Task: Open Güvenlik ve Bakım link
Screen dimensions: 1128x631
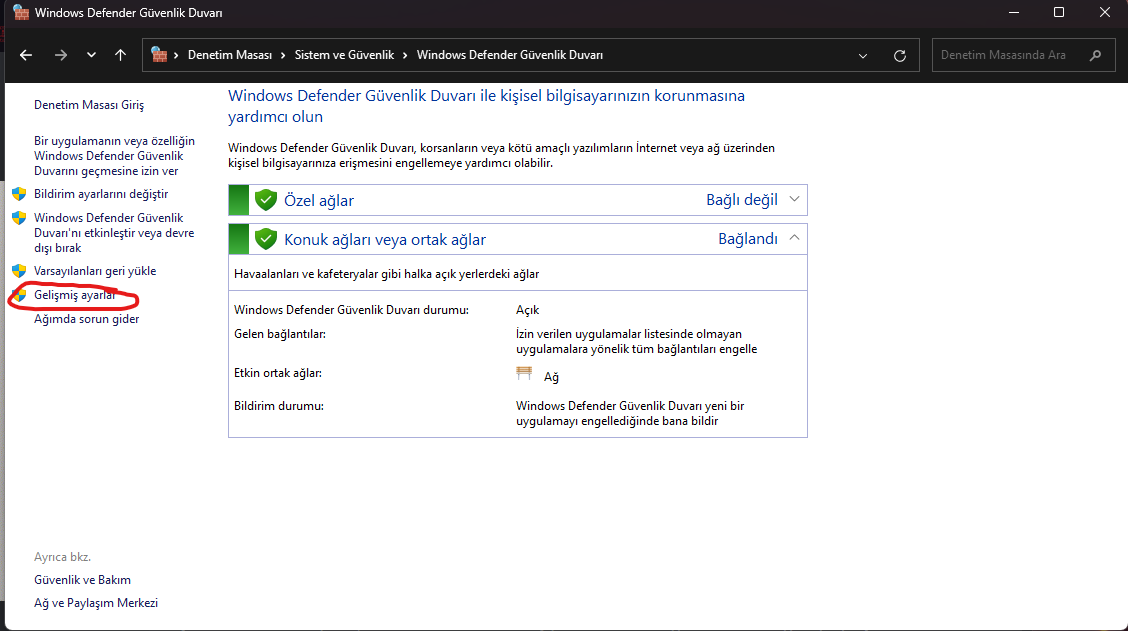Action: tap(82, 580)
